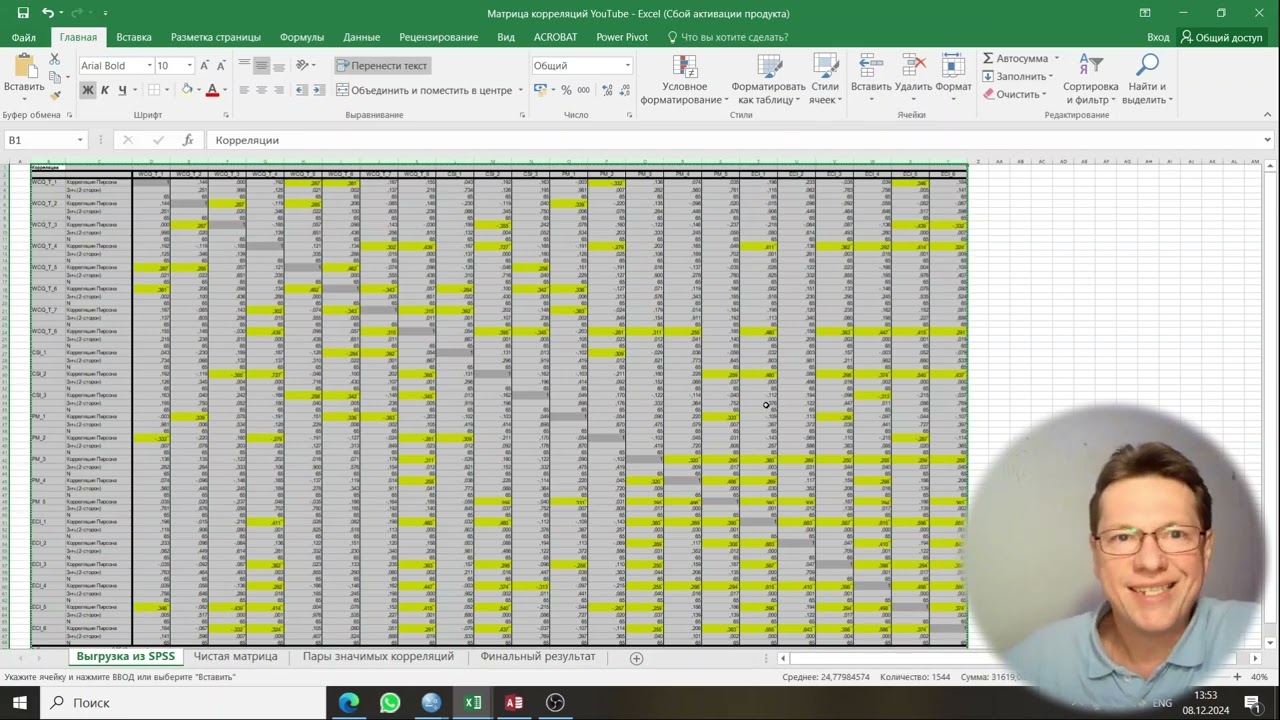
Task: Click the text orientation icon
Action: pos(303,65)
